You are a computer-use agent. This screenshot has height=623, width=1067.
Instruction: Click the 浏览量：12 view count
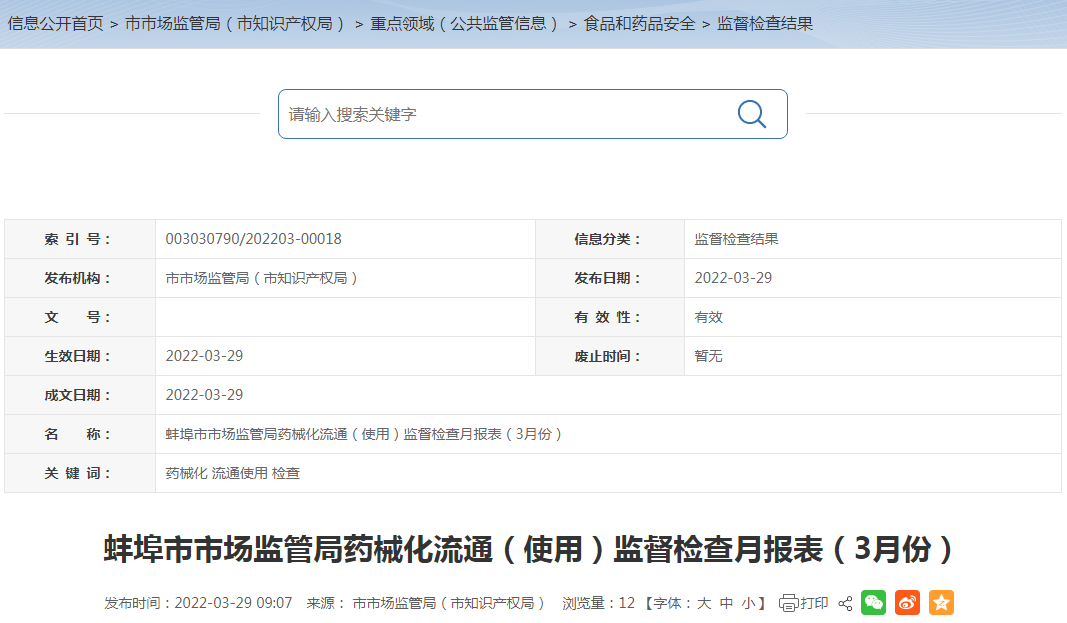(x=598, y=603)
